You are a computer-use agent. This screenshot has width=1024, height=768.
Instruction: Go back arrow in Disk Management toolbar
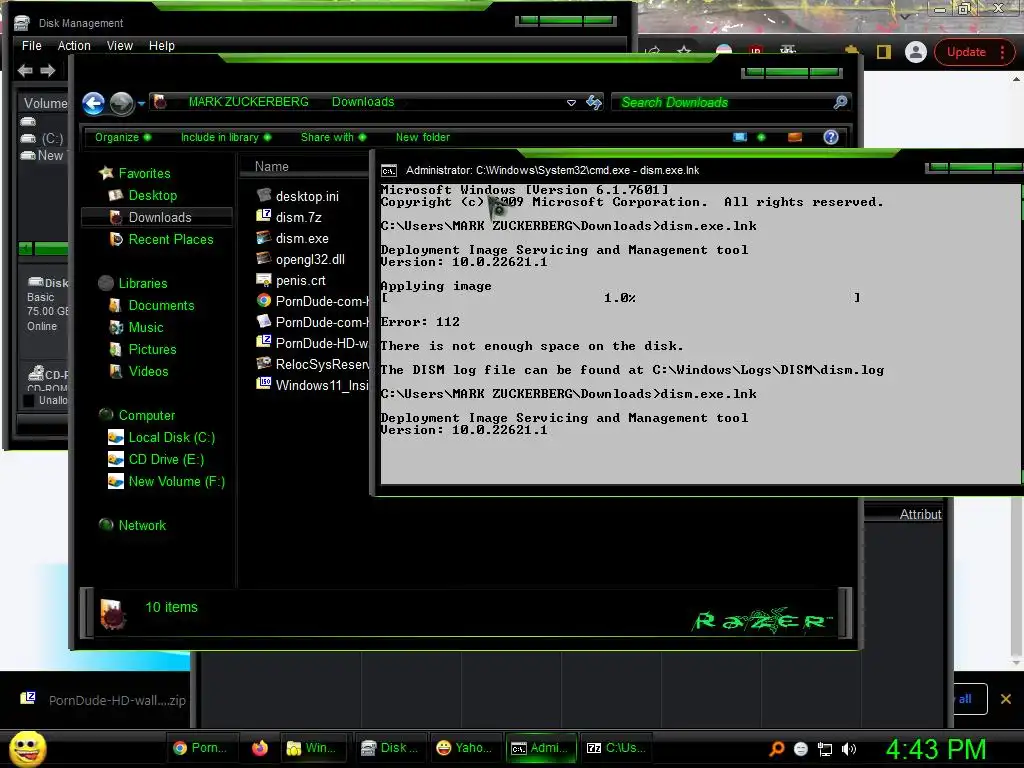tap(25, 71)
